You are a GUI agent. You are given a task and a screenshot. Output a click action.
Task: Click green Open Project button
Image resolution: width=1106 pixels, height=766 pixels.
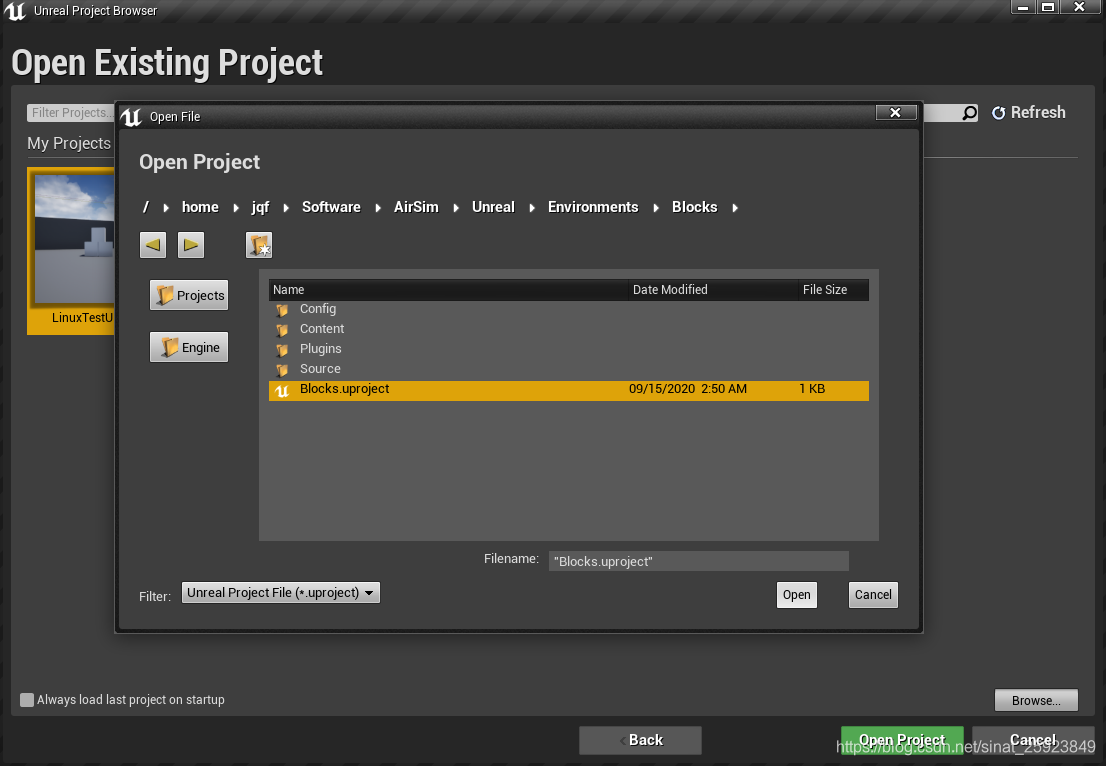[x=902, y=740]
